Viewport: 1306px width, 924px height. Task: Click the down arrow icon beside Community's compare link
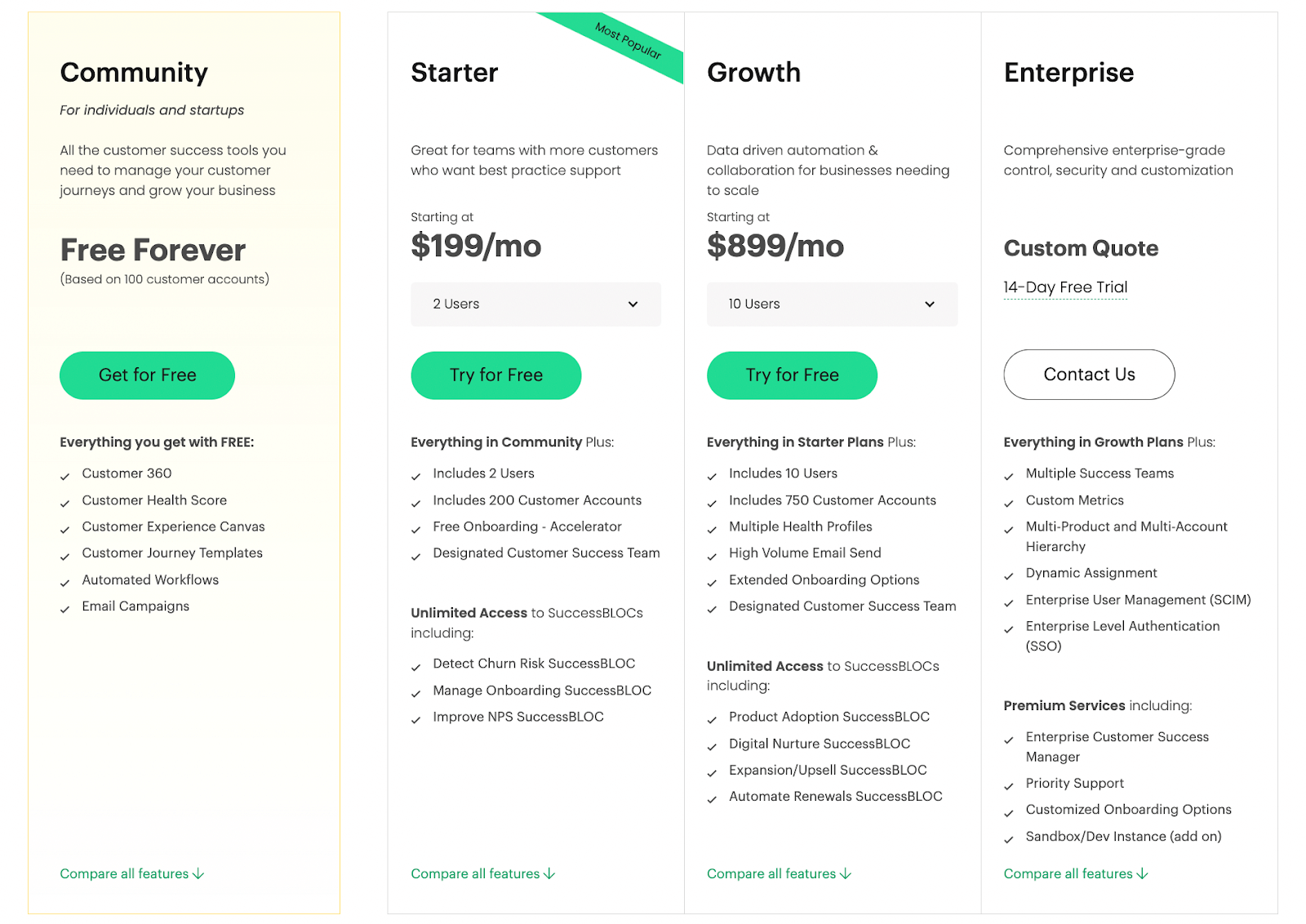pyautogui.click(x=198, y=873)
